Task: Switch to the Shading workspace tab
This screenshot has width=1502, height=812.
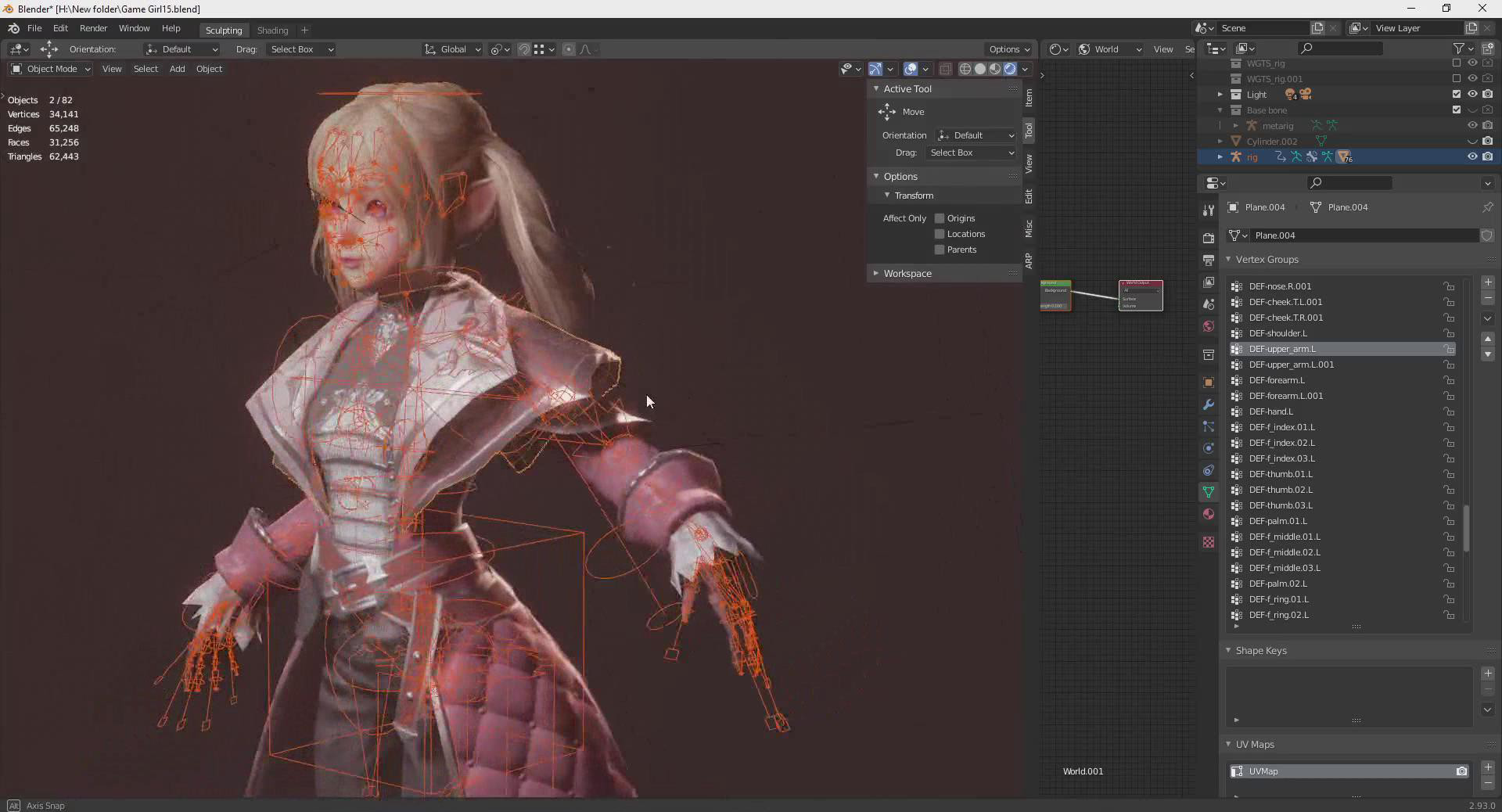Action: tap(272, 30)
